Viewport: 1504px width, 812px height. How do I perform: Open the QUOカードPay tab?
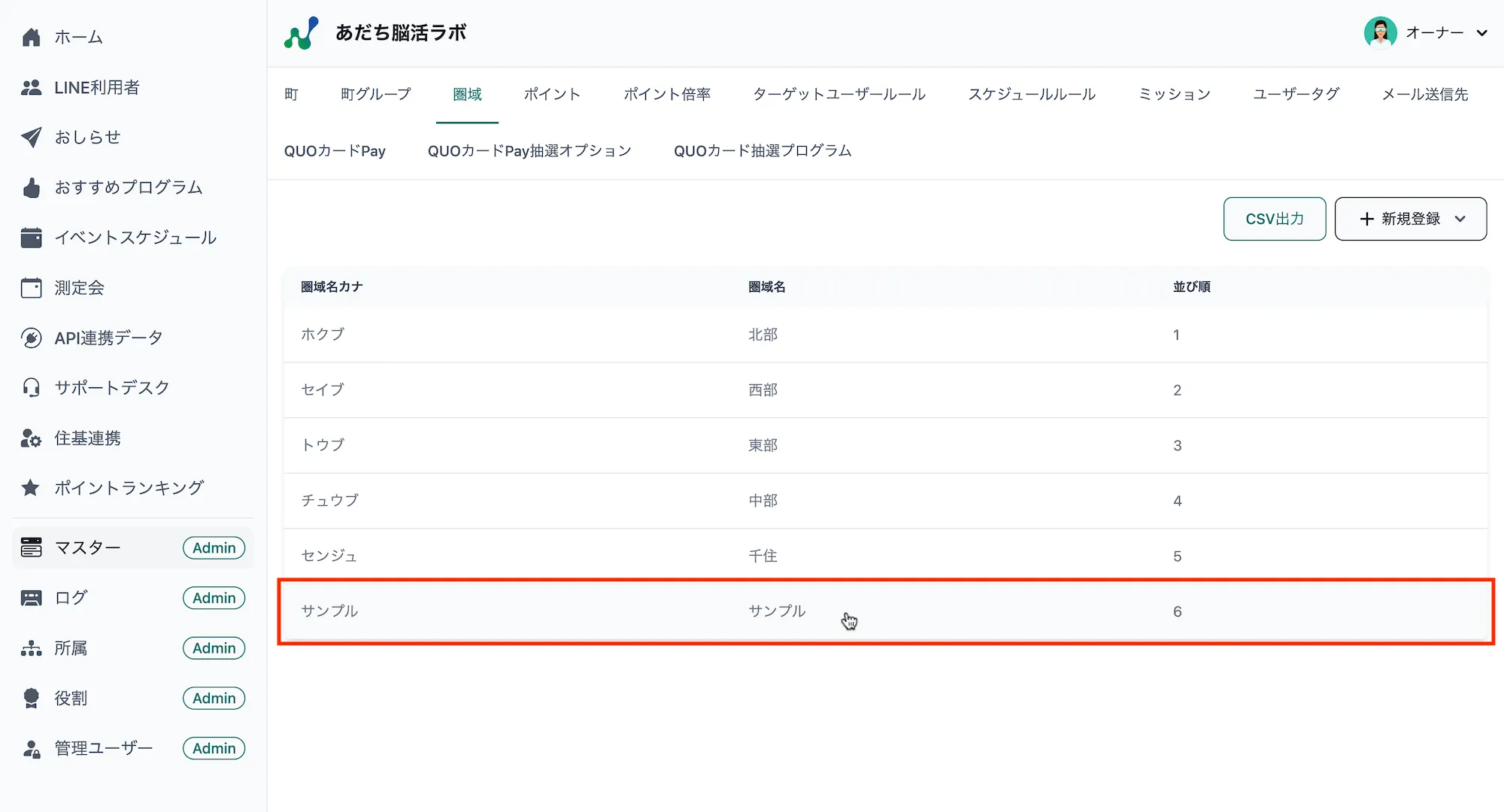click(x=335, y=150)
